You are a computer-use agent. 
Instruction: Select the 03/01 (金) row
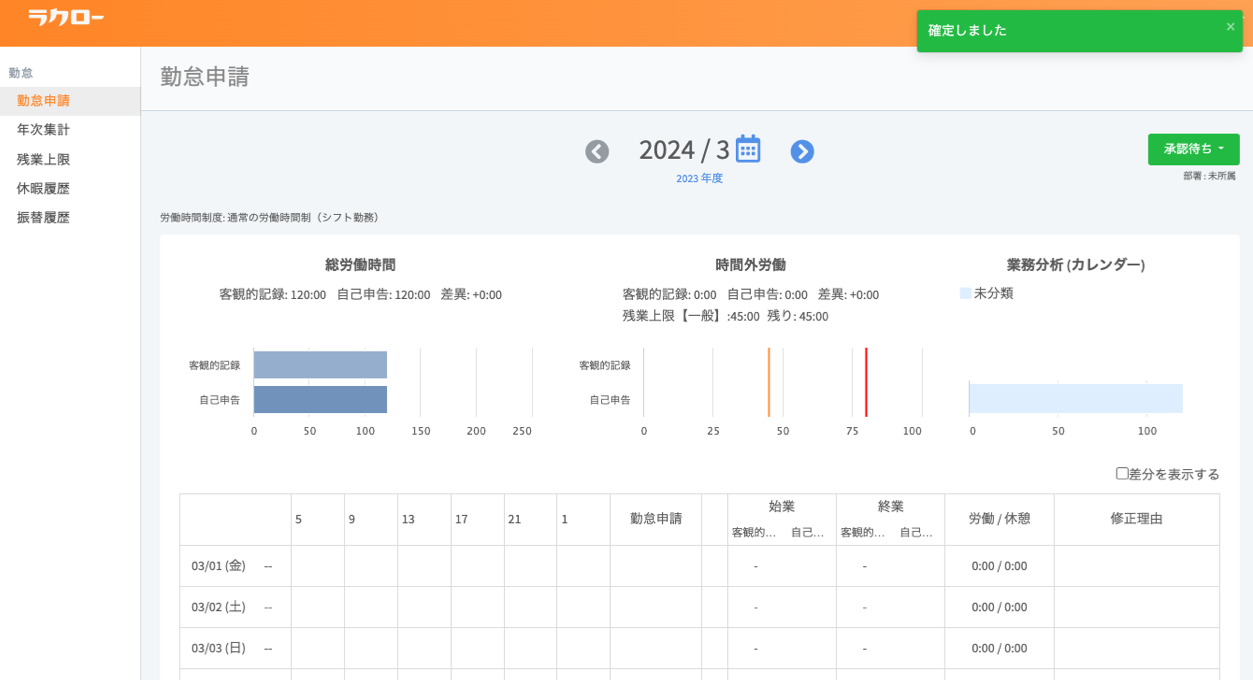(218, 566)
